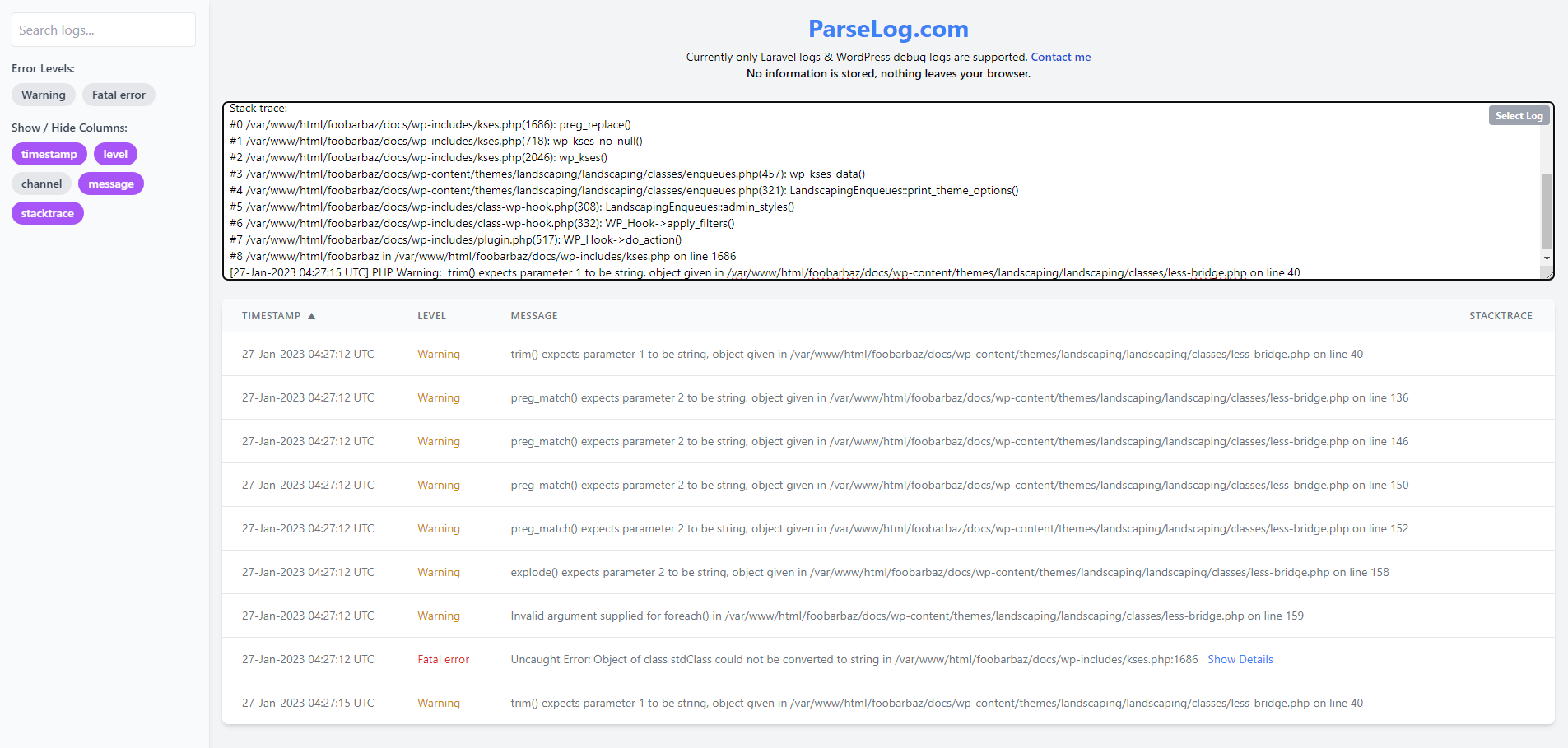The image size is (1568, 748).
Task: Show Details for the Uncaught Error row
Action: 1240,659
